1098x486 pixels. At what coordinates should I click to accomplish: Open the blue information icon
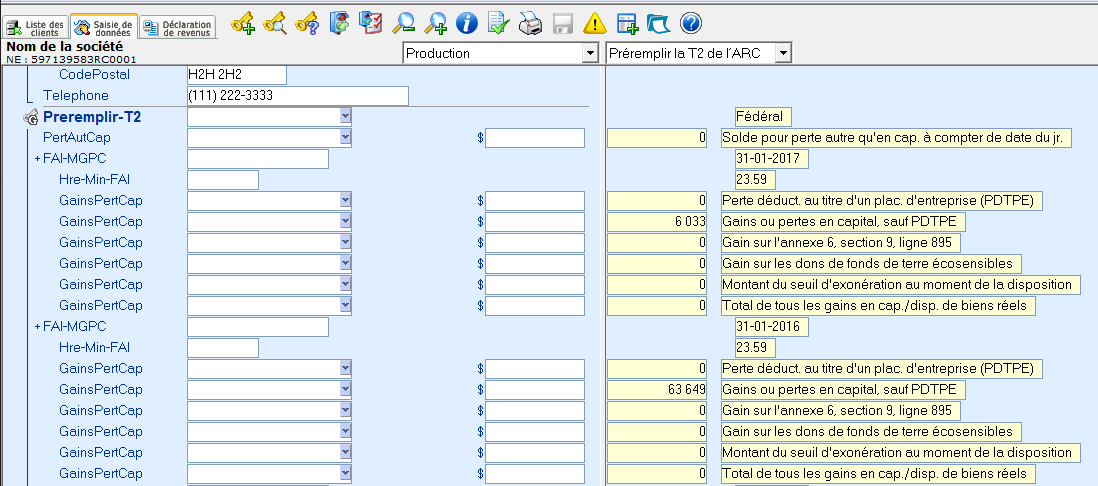pos(466,23)
